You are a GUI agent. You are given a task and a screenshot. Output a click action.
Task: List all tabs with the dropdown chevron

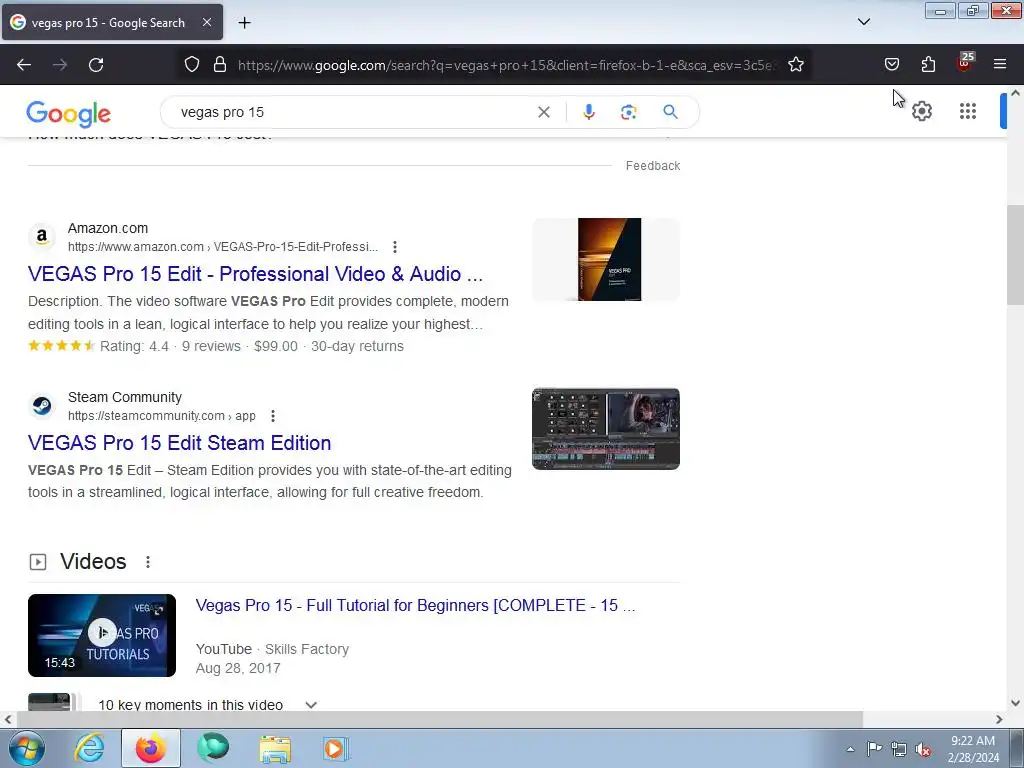pyautogui.click(x=863, y=22)
